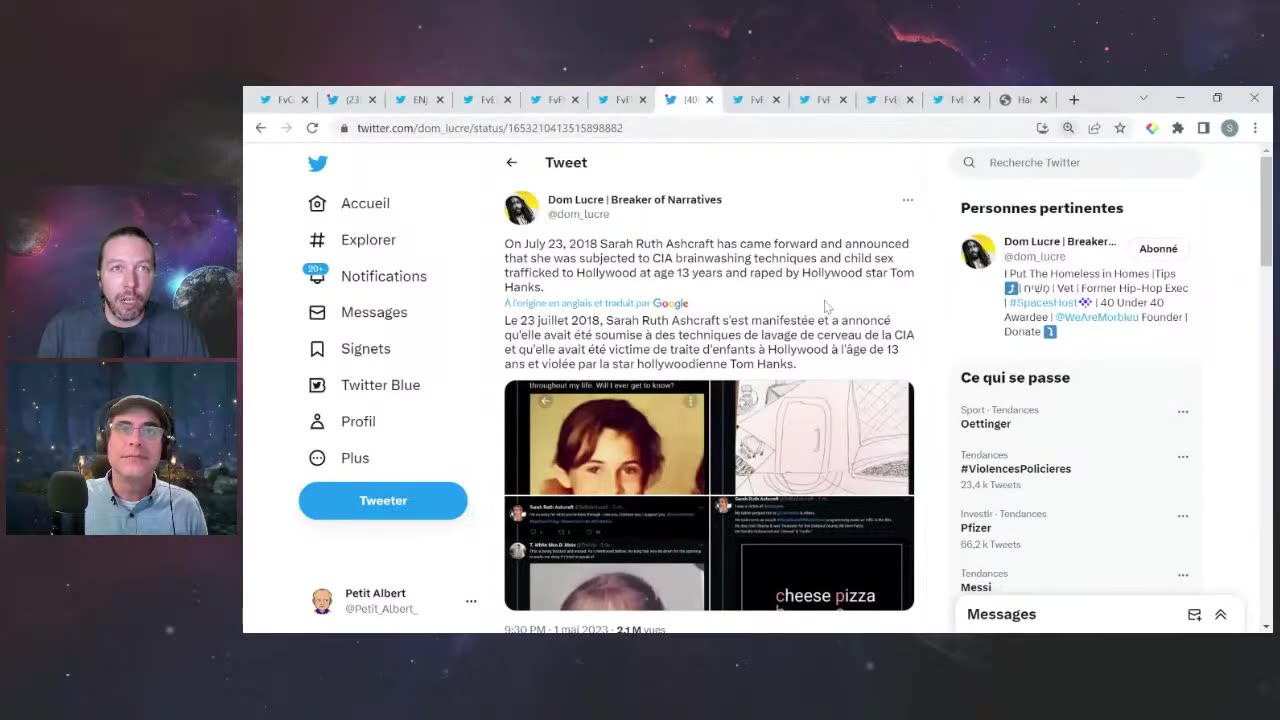Open the bottom-right cheese pizza image
Image resolution: width=1280 pixels, height=720 pixels.
click(x=812, y=553)
